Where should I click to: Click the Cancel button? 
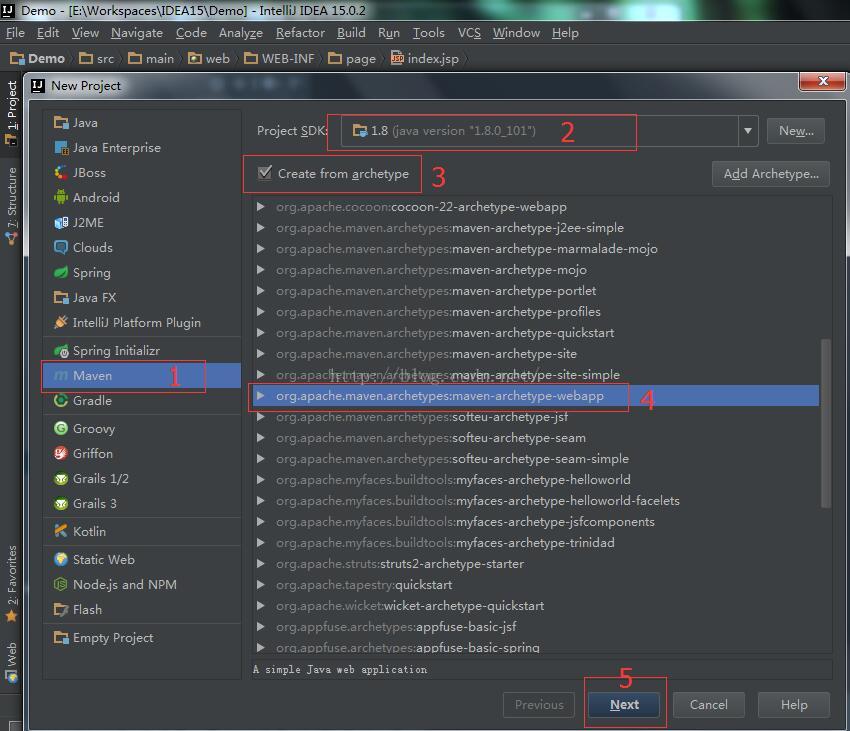[x=709, y=704]
